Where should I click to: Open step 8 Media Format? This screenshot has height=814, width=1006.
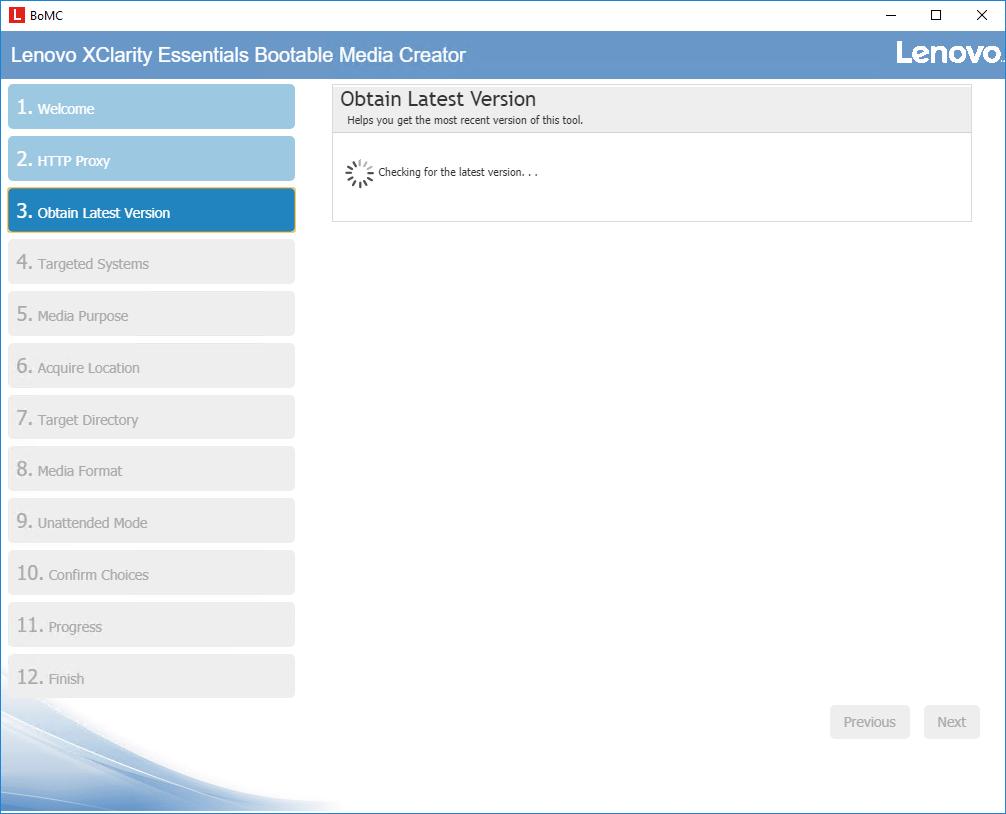pyautogui.click(x=151, y=469)
